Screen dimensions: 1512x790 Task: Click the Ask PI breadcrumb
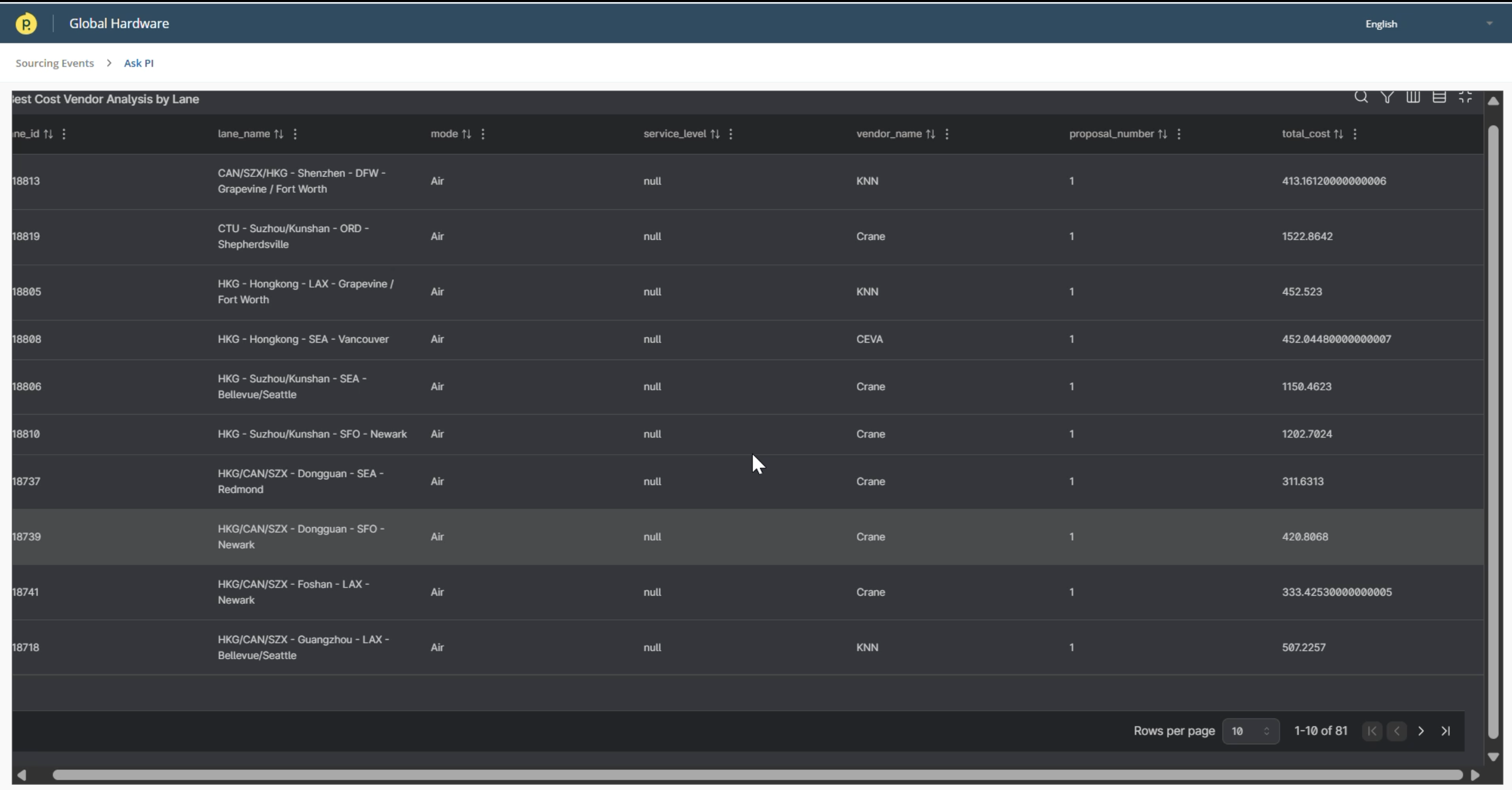pyautogui.click(x=138, y=63)
